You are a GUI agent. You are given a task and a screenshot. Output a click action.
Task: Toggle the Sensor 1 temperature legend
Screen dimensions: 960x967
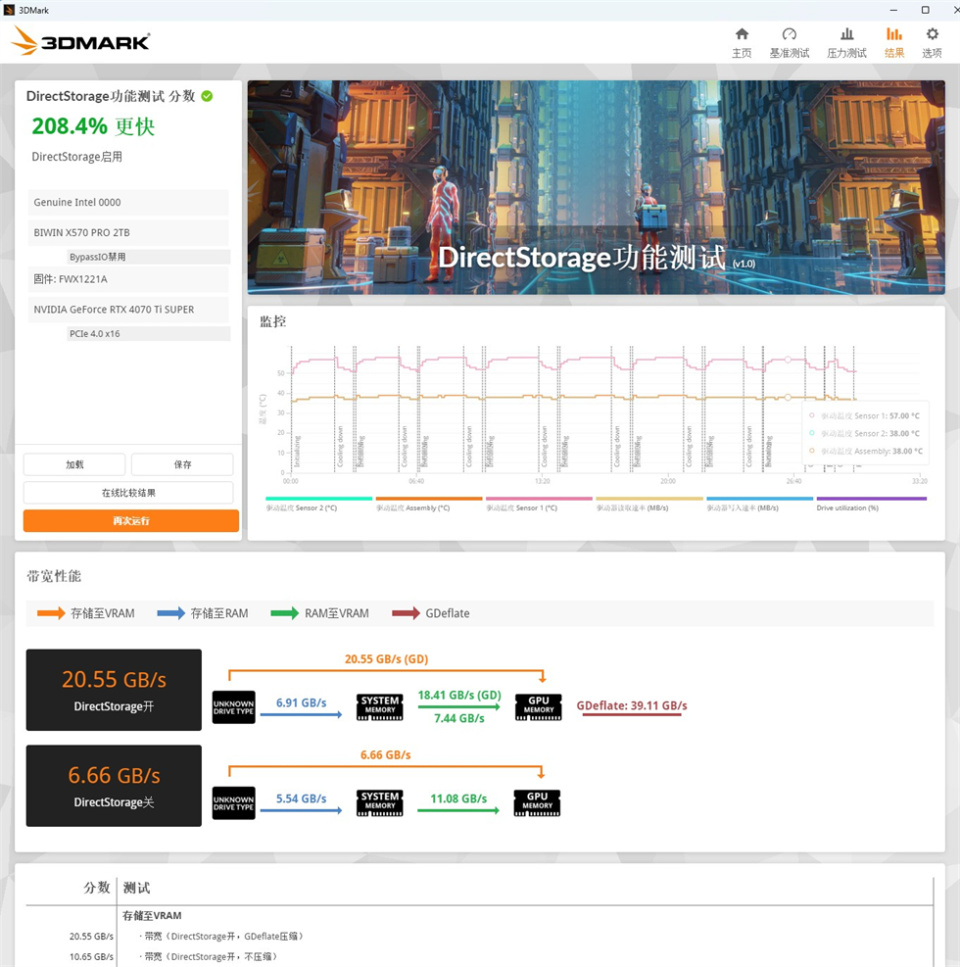coord(539,504)
